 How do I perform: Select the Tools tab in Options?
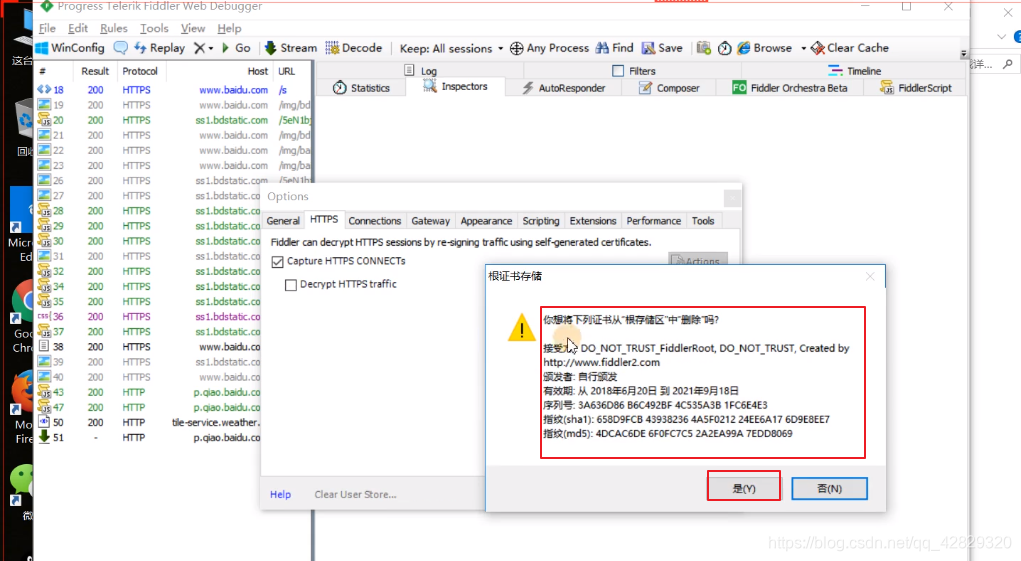(703, 221)
